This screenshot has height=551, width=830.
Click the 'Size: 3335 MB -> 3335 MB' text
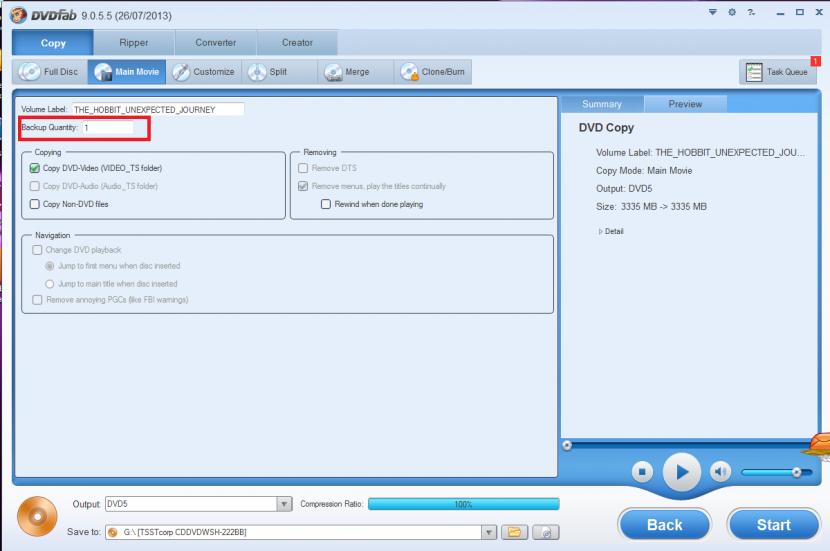coord(651,206)
